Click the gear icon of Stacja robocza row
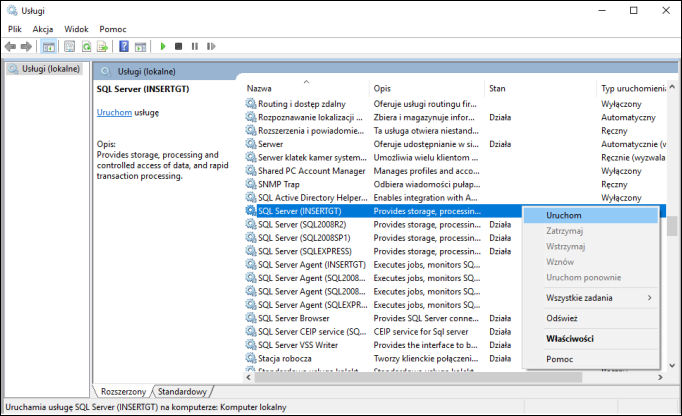The height and width of the screenshot is (416, 682). click(x=251, y=358)
